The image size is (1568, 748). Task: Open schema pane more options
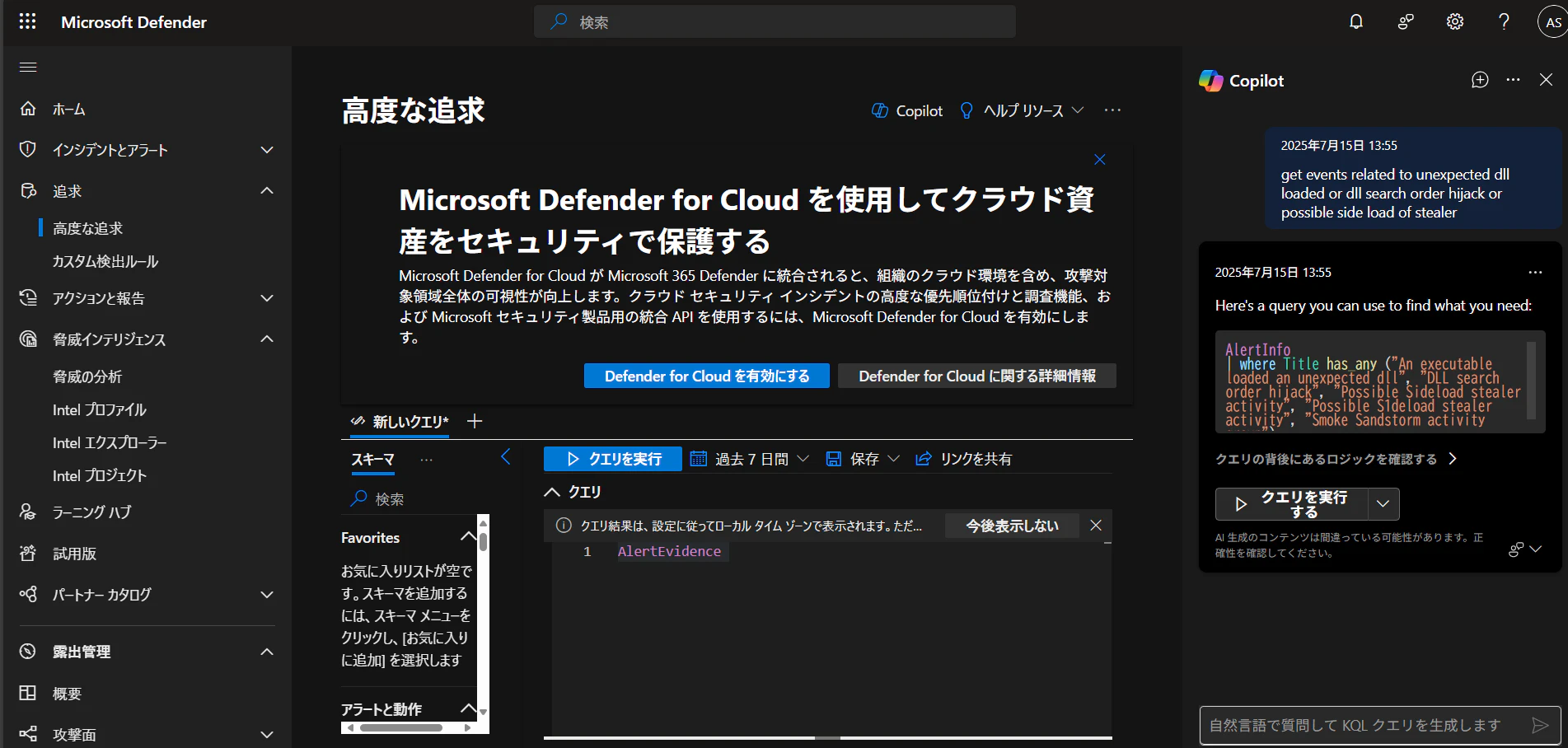[x=426, y=460]
